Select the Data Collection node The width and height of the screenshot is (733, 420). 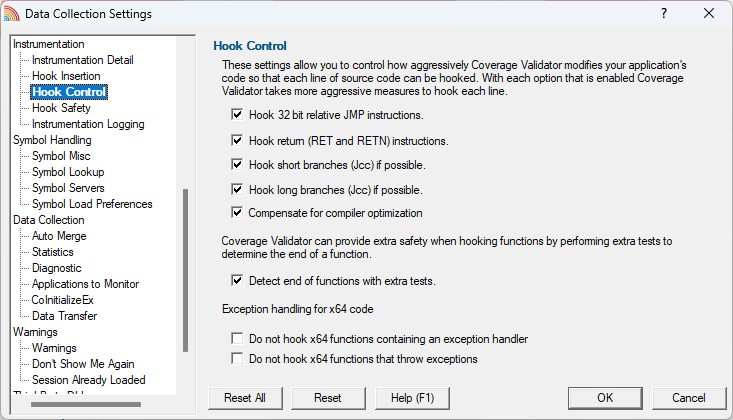pos(49,220)
